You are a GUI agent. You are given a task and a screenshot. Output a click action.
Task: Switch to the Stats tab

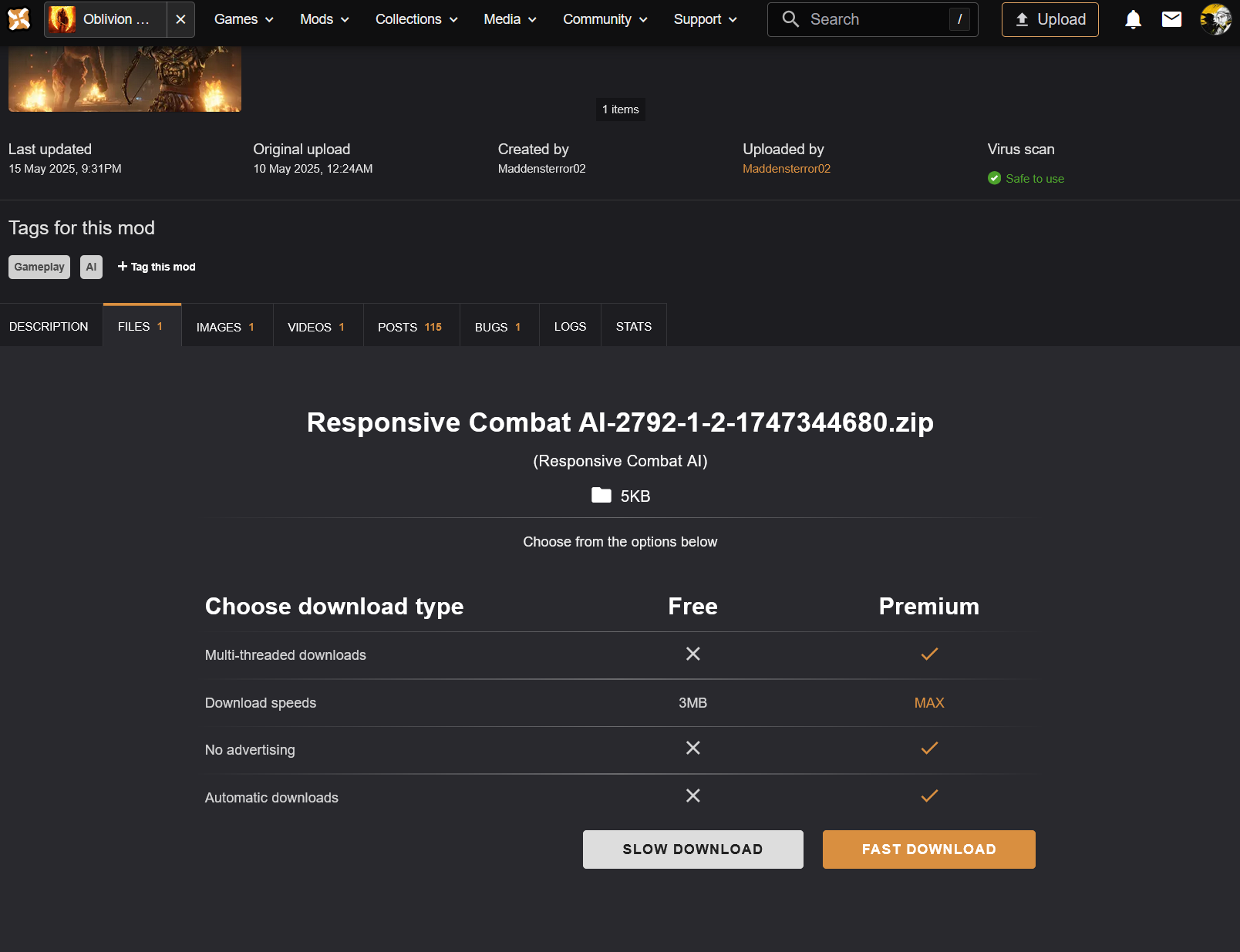click(x=634, y=327)
